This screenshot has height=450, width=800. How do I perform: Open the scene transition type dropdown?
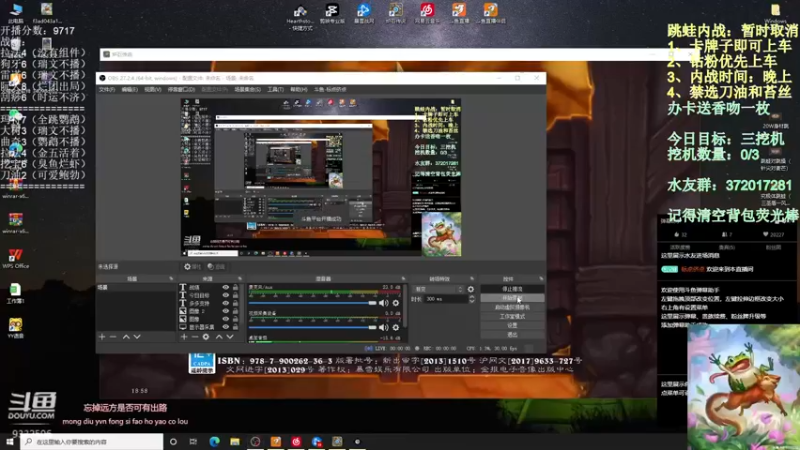click(x=438, y=289)
